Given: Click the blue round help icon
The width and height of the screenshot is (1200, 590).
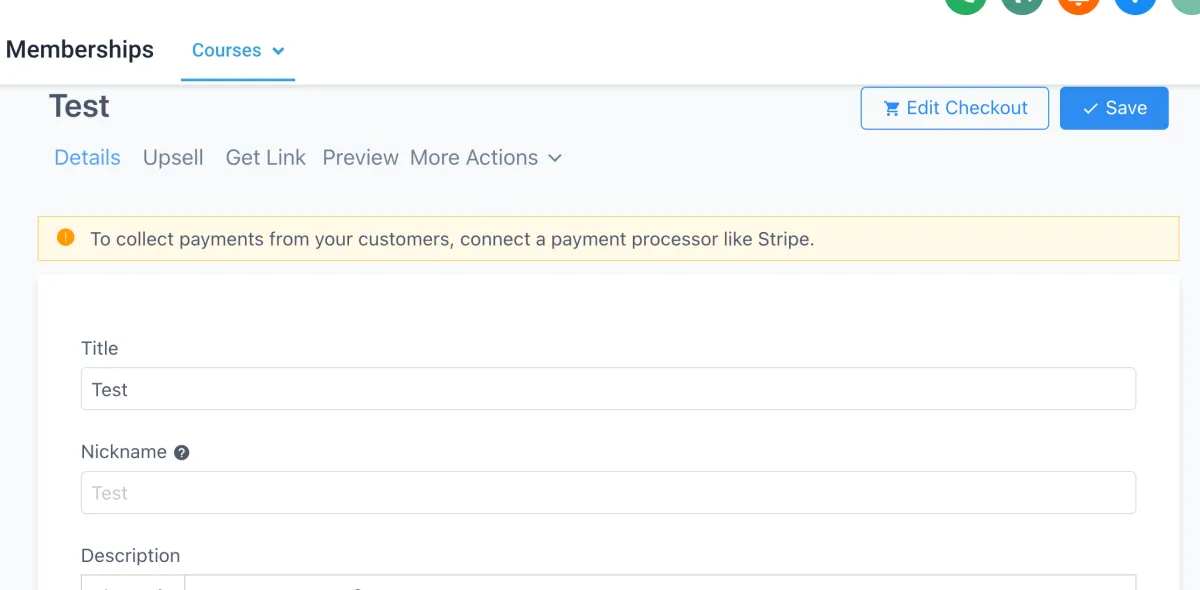Looking at the screenshot, I should [1135, 5].
